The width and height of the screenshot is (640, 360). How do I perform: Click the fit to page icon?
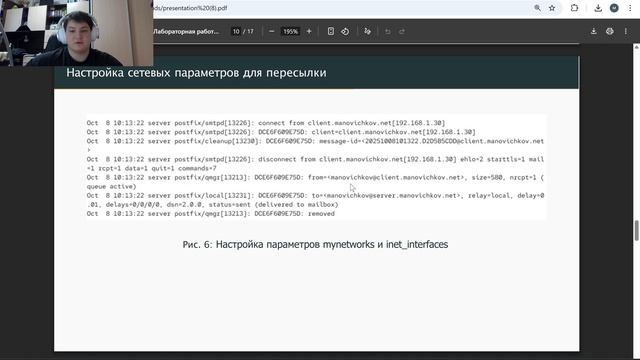(331, 31)
